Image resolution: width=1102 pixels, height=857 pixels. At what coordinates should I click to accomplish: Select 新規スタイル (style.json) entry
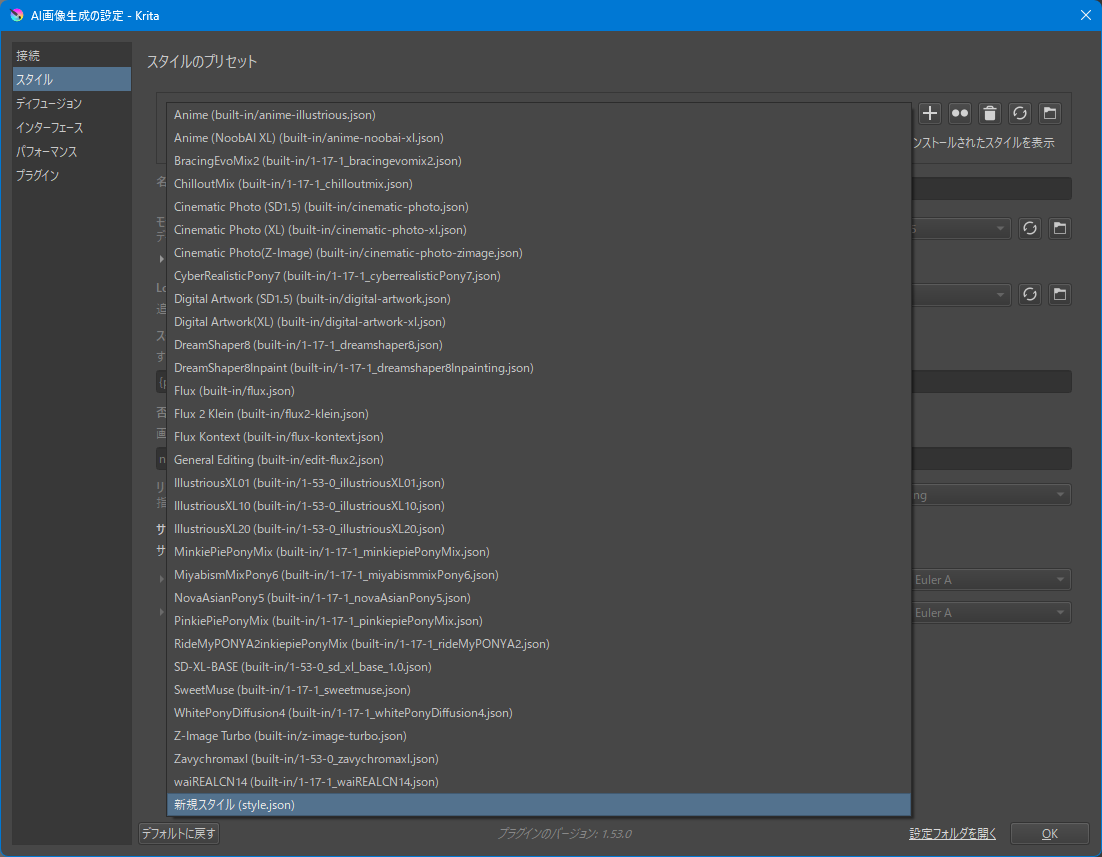[x=538, y=805]
